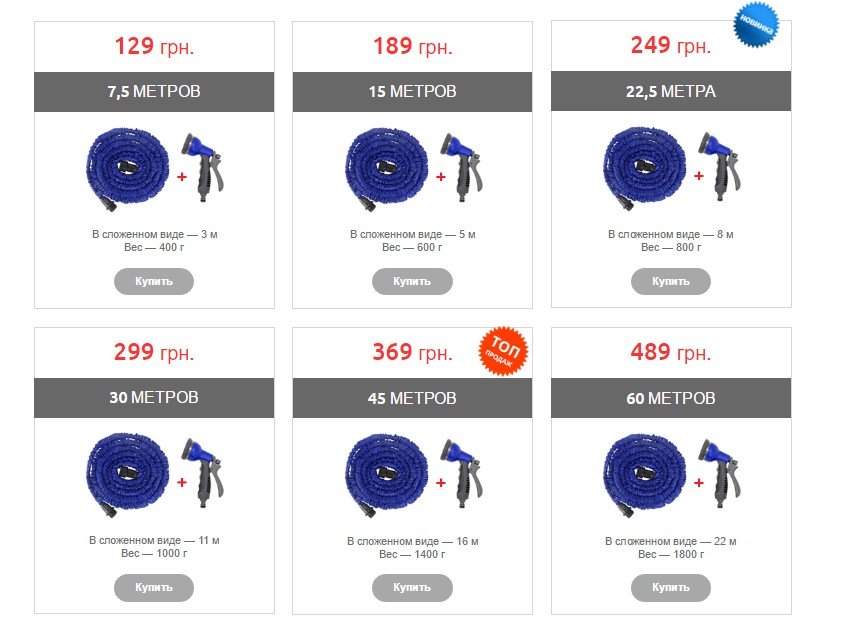
Task: Click the 299 грн. price text
Action: tap(154, 352)
